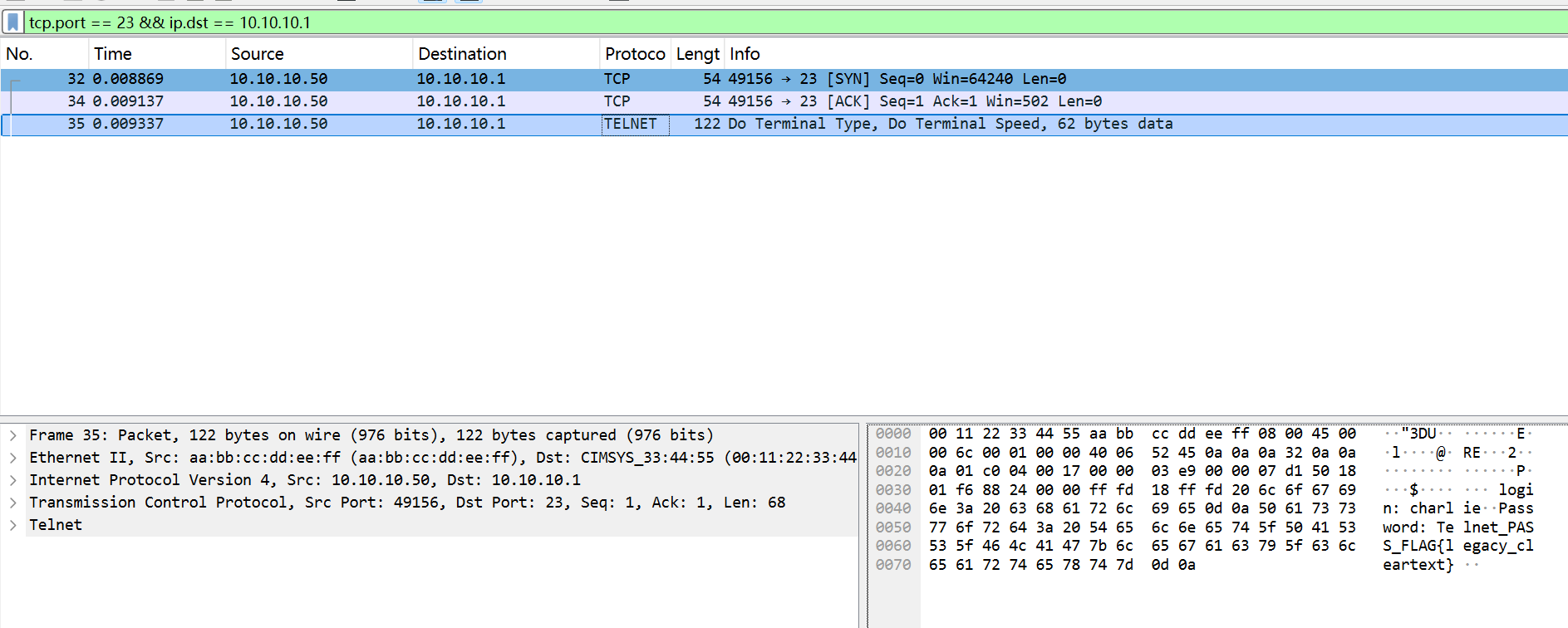Click hex offset 0010
Screen dimensions: 1568x628
tap(893, 453)
